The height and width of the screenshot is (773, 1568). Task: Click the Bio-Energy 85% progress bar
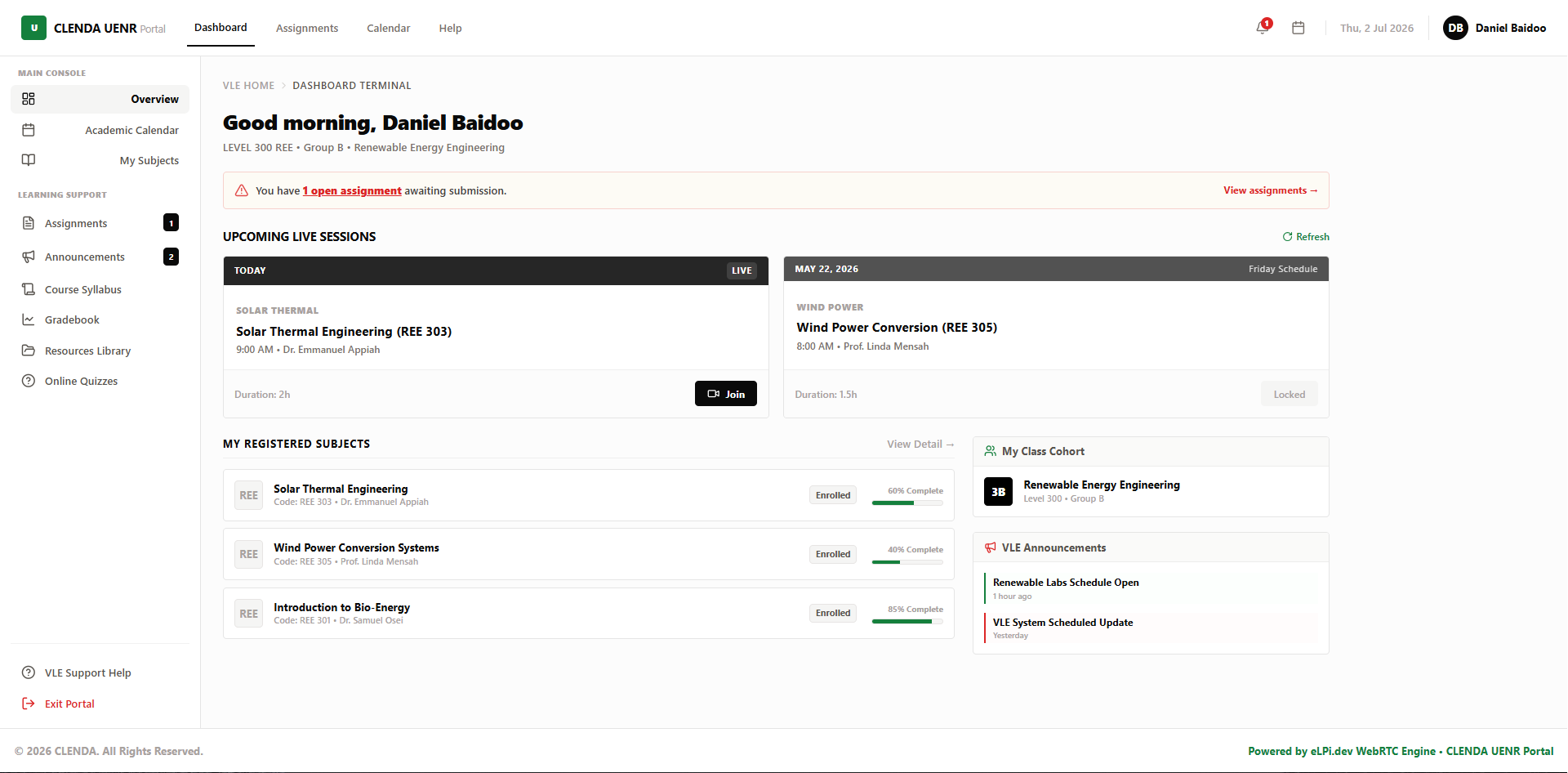tap(907, 622)
